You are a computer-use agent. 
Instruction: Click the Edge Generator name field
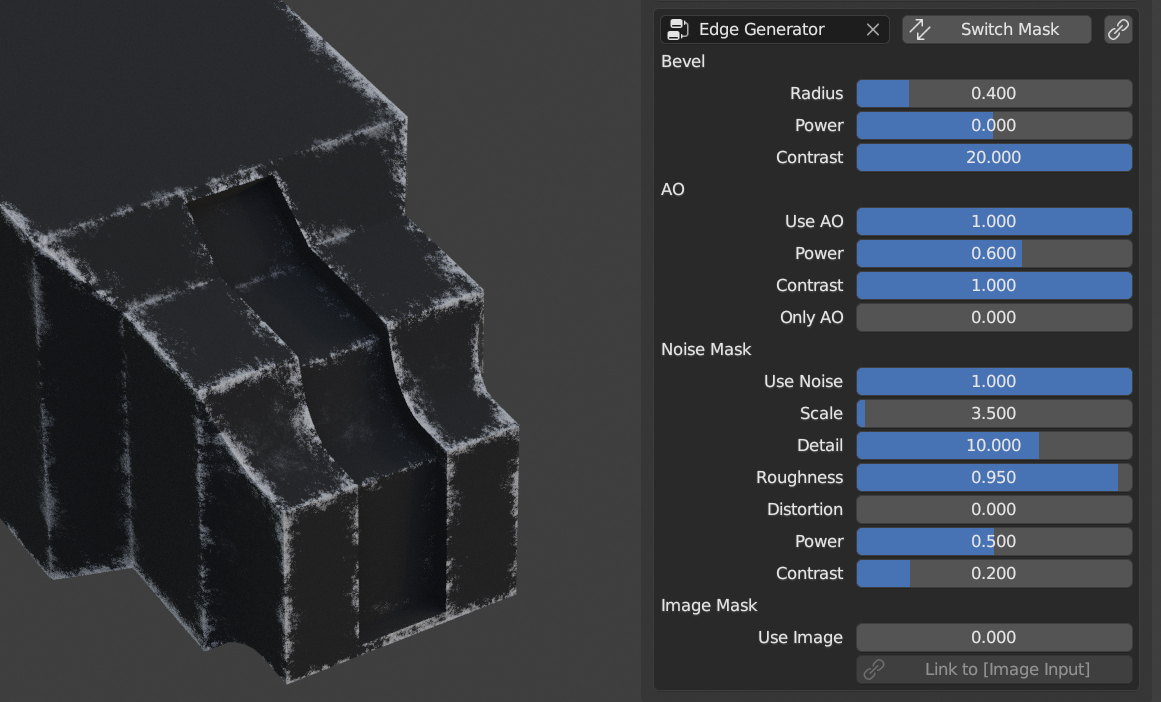pos(774,30)
